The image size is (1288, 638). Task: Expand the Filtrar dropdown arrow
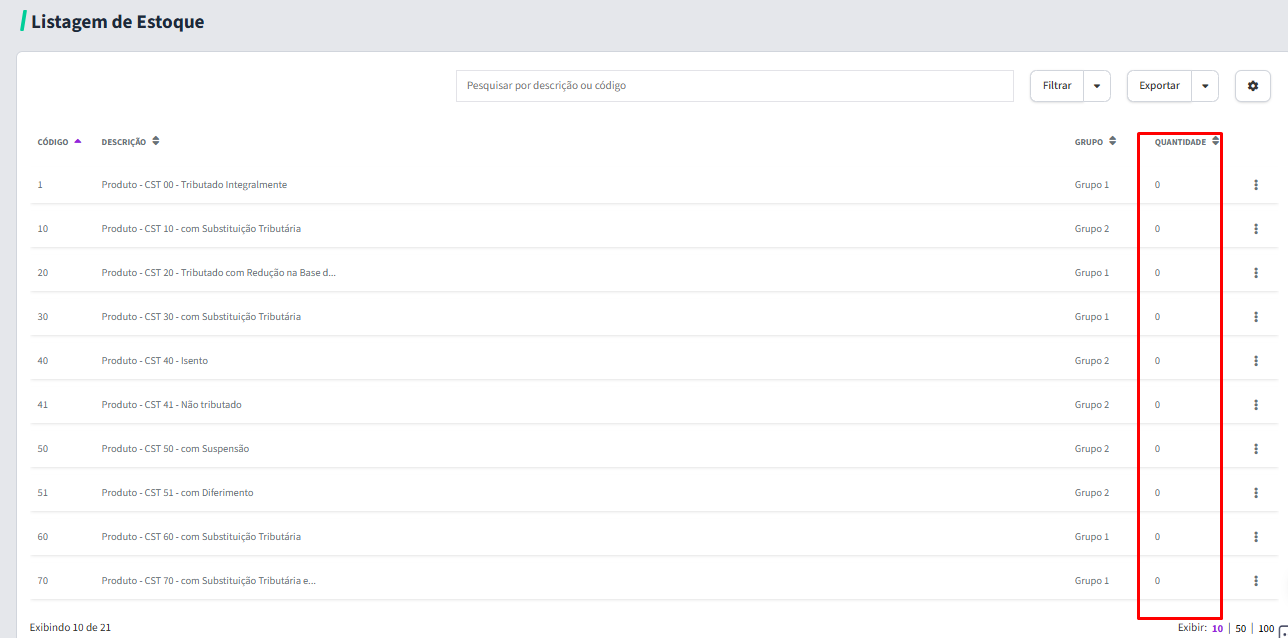(x=1097, y=86)
